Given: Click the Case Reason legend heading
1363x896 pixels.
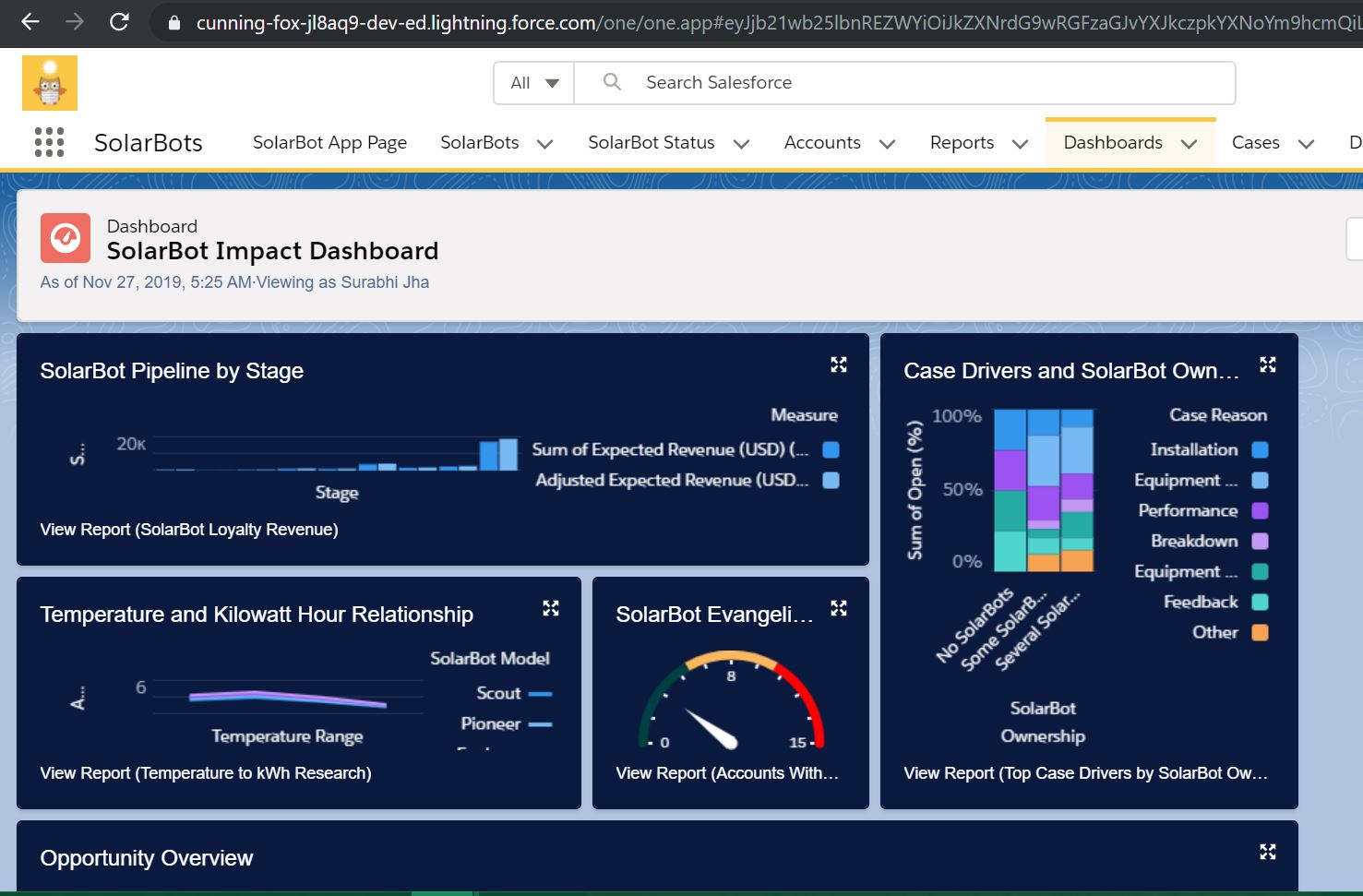Looking at the screenshot, I should coord(1218,415).
